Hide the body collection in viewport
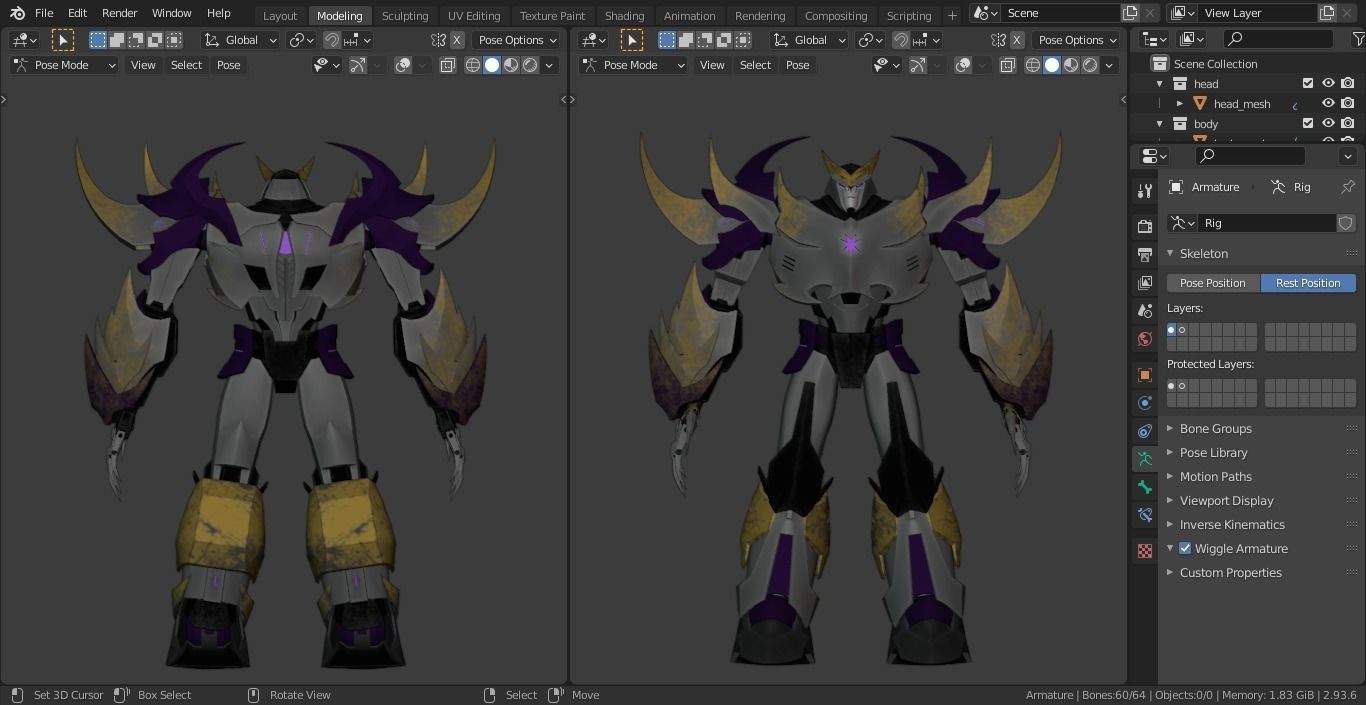 tap(1328, 124)
